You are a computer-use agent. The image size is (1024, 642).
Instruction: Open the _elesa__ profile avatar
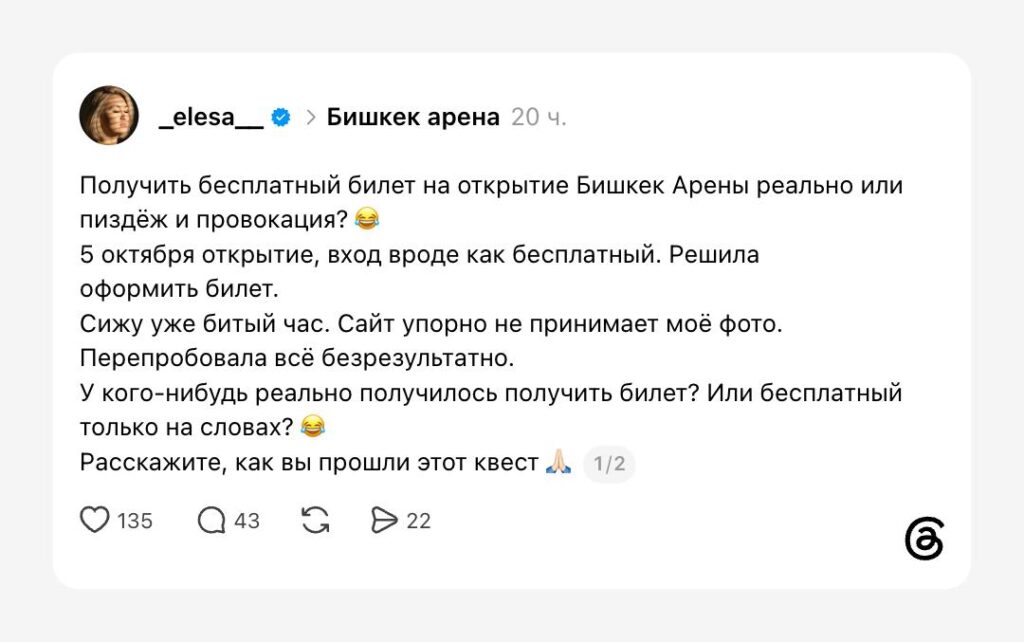click(x=109, y=115)
